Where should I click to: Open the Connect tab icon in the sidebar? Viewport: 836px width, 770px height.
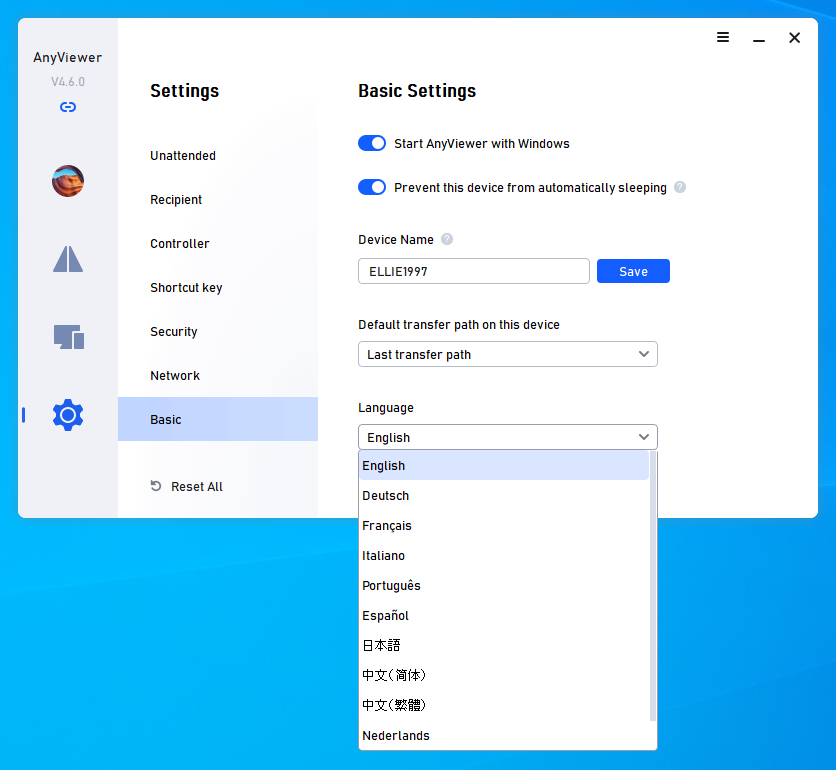click(68, 259)
